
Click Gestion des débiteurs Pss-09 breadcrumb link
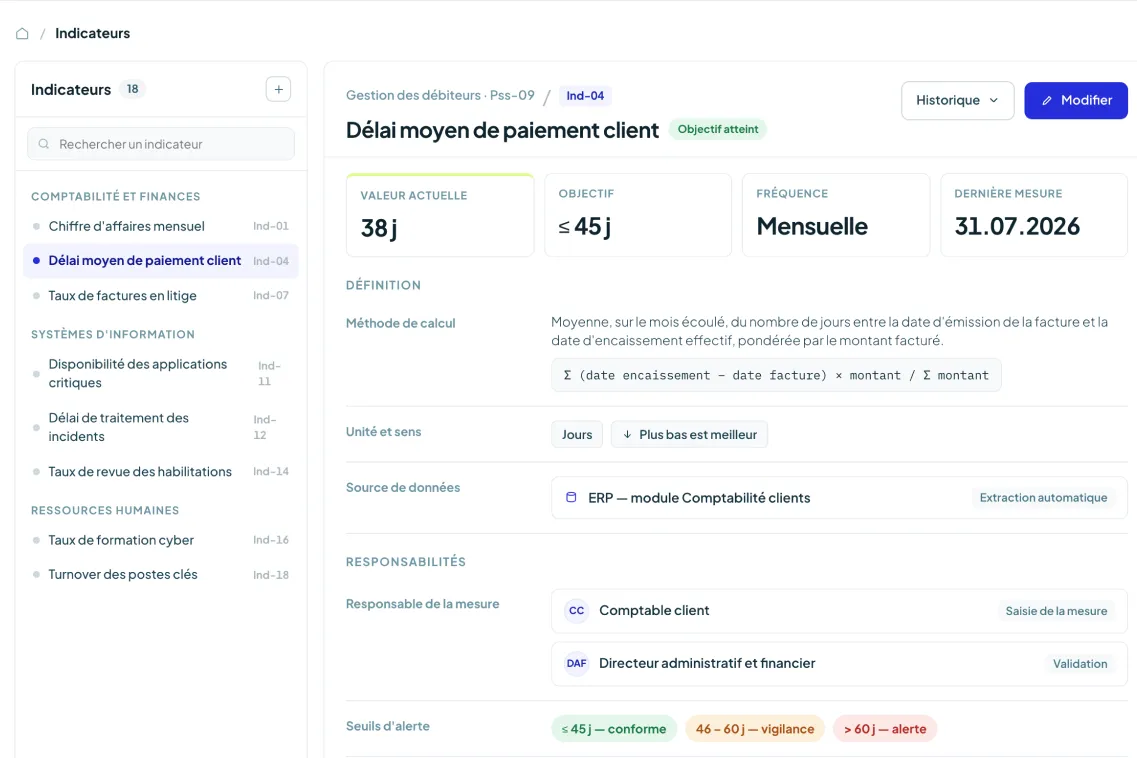point(440,95)
